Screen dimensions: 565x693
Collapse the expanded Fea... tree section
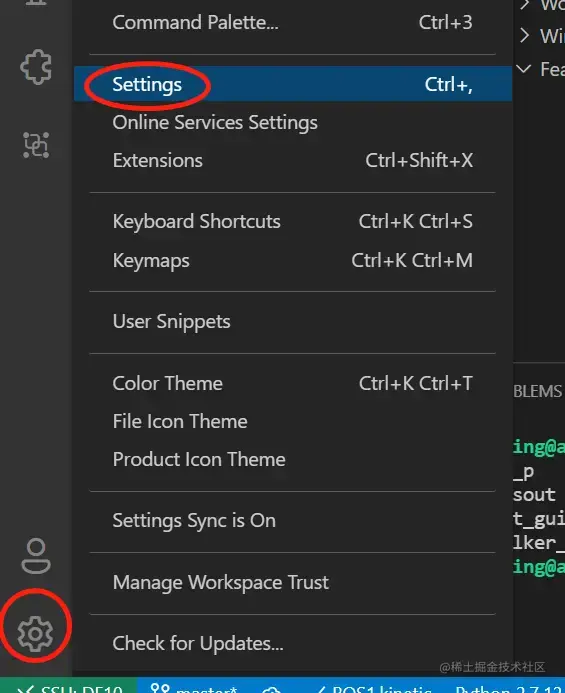coord(524,69)
